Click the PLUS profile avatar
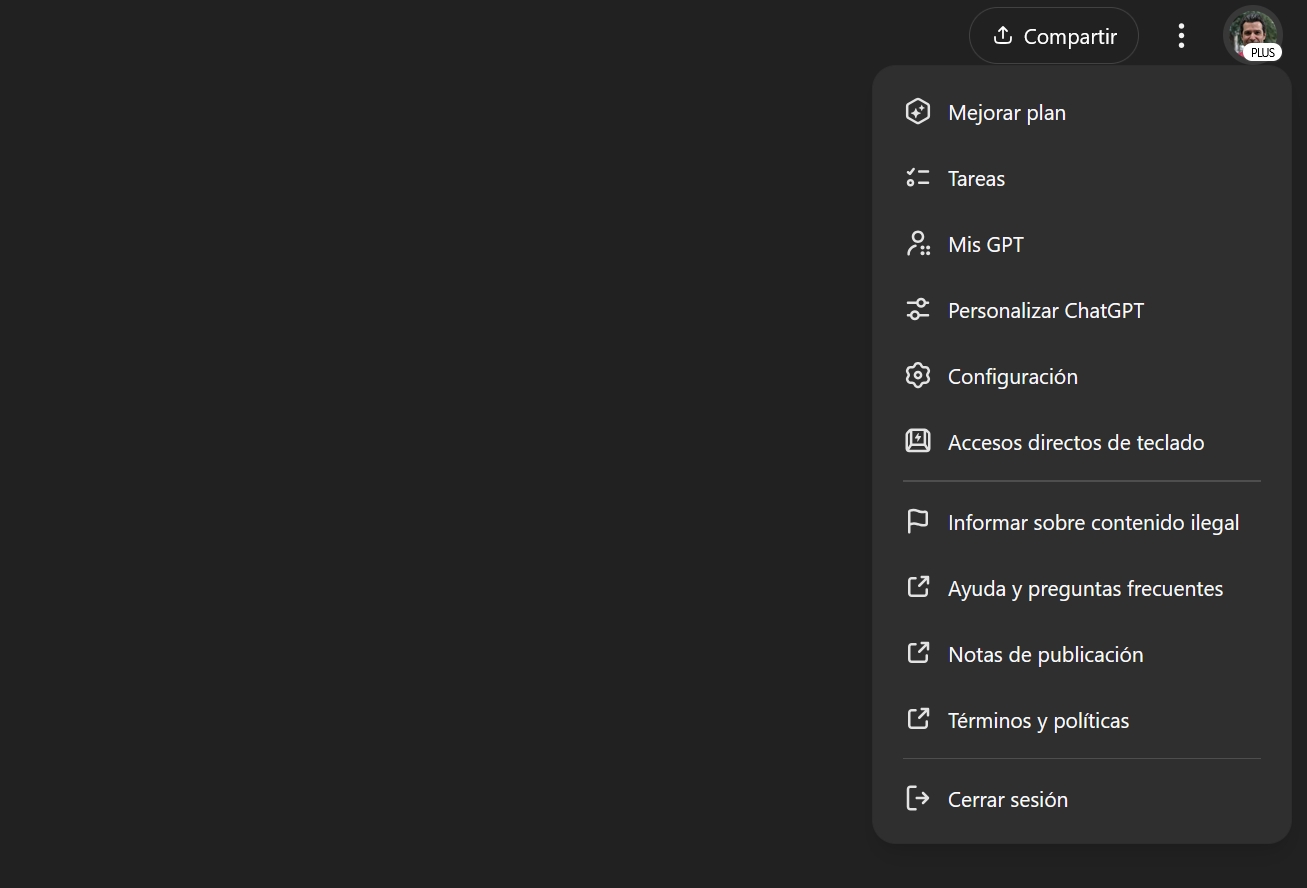1307x888 pixels. pyautogui.click(x=1253, y=35)
